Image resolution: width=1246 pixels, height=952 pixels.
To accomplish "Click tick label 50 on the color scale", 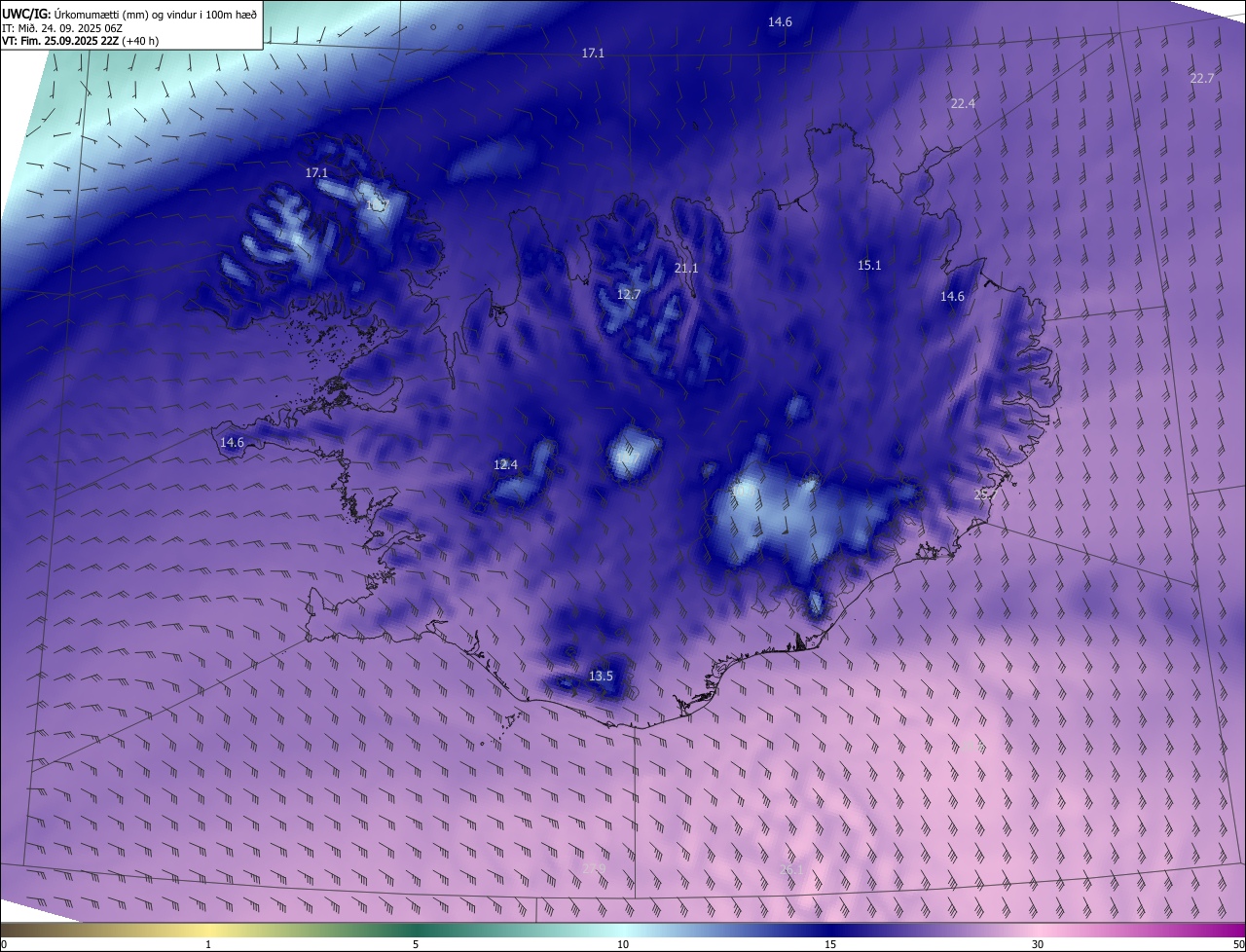I will point(1238,944).
